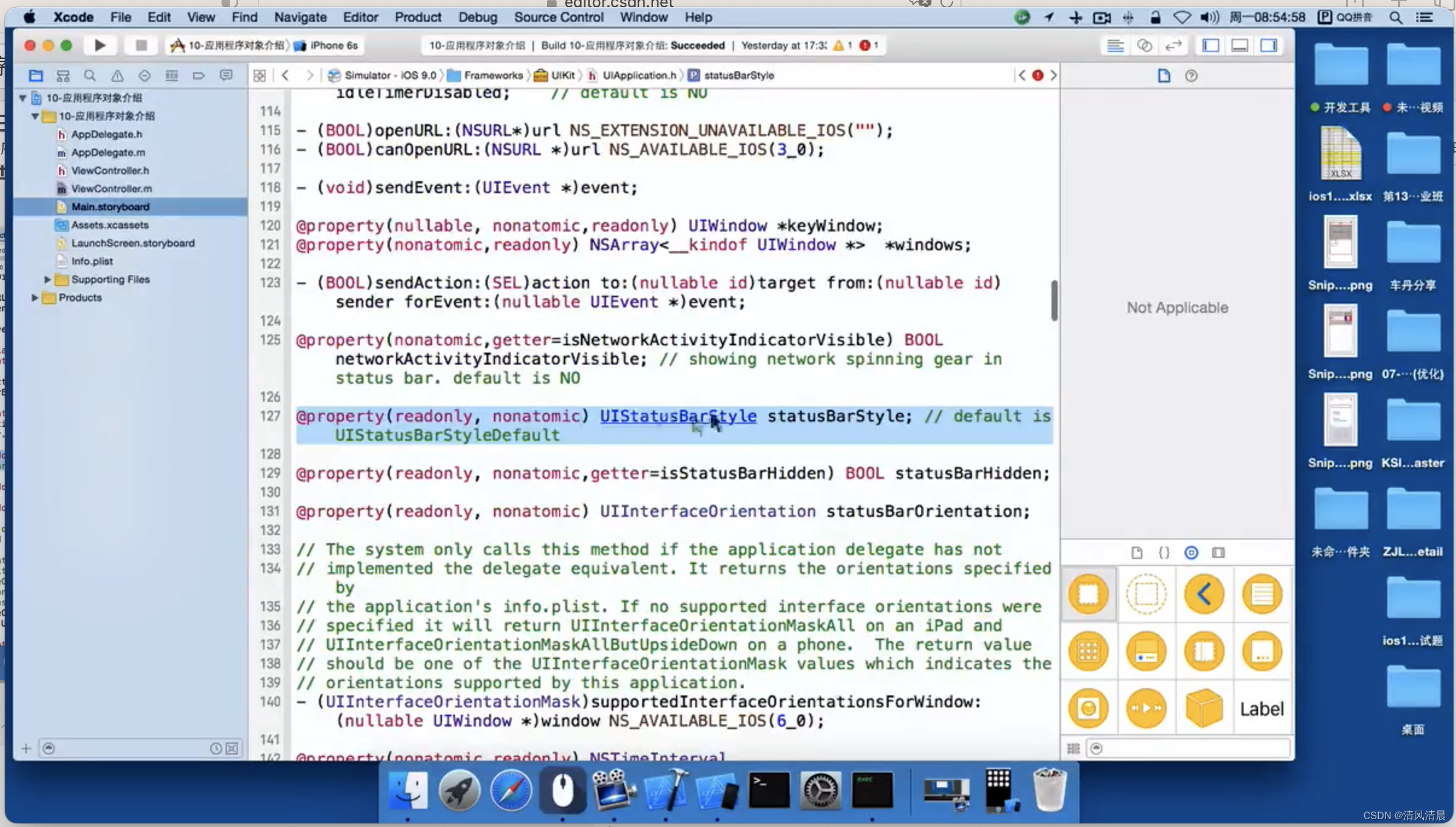Open the Navigate menu in menu bar
The image size is (1456, 827).
[301, 17]
